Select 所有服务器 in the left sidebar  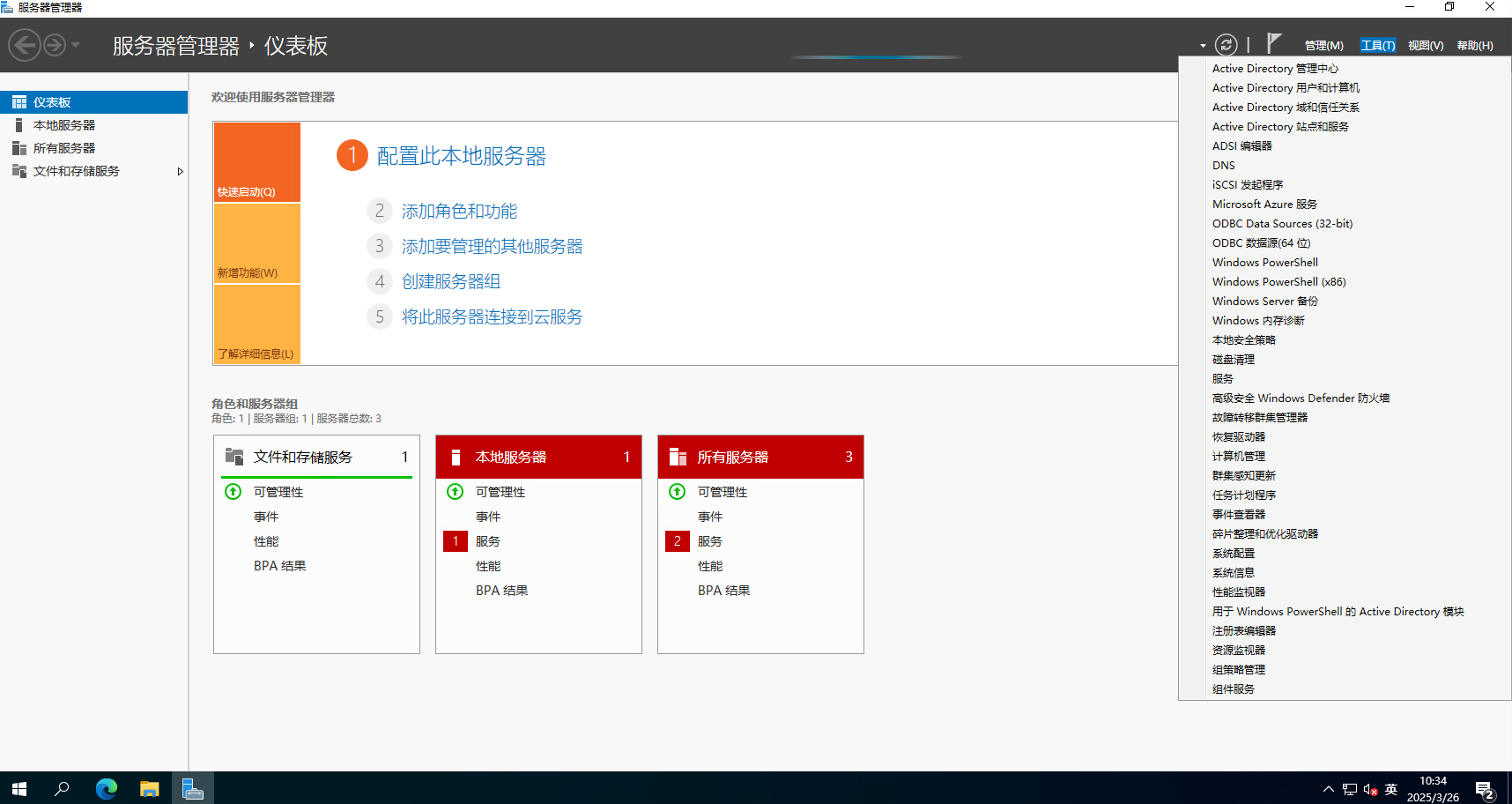pyautogui.click(x=93, y=148)
